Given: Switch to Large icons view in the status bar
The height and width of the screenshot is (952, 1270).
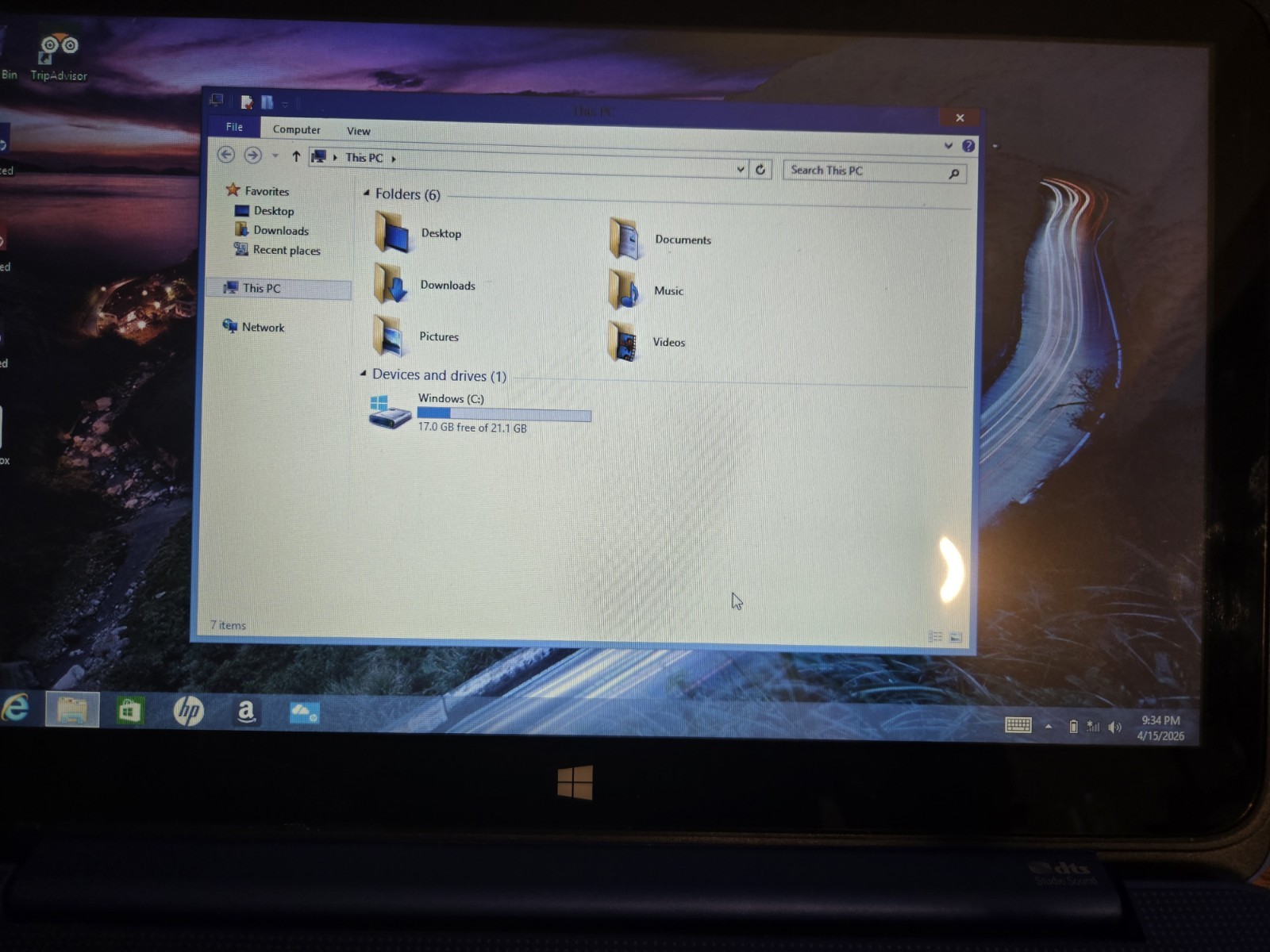Looking at the screenshot, I should pyautogui.click(x=956, y=637).
